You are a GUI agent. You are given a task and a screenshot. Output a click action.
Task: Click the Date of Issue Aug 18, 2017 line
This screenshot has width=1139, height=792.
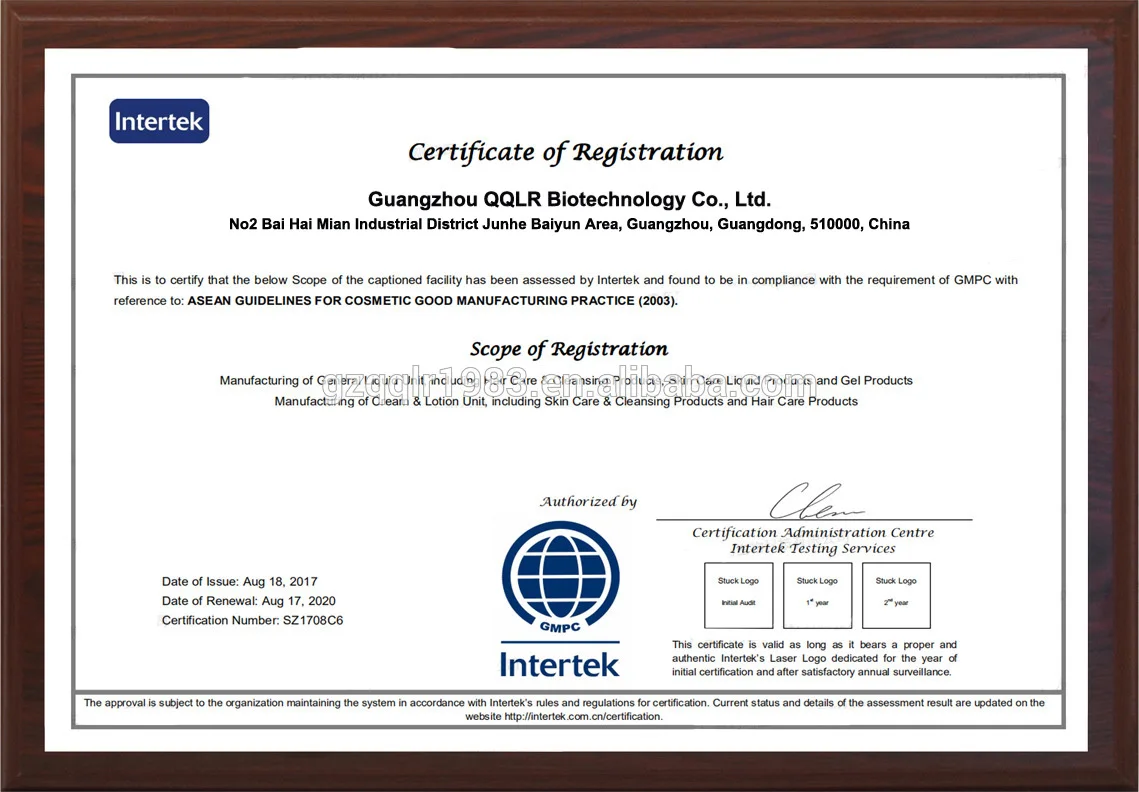(240, 581)
